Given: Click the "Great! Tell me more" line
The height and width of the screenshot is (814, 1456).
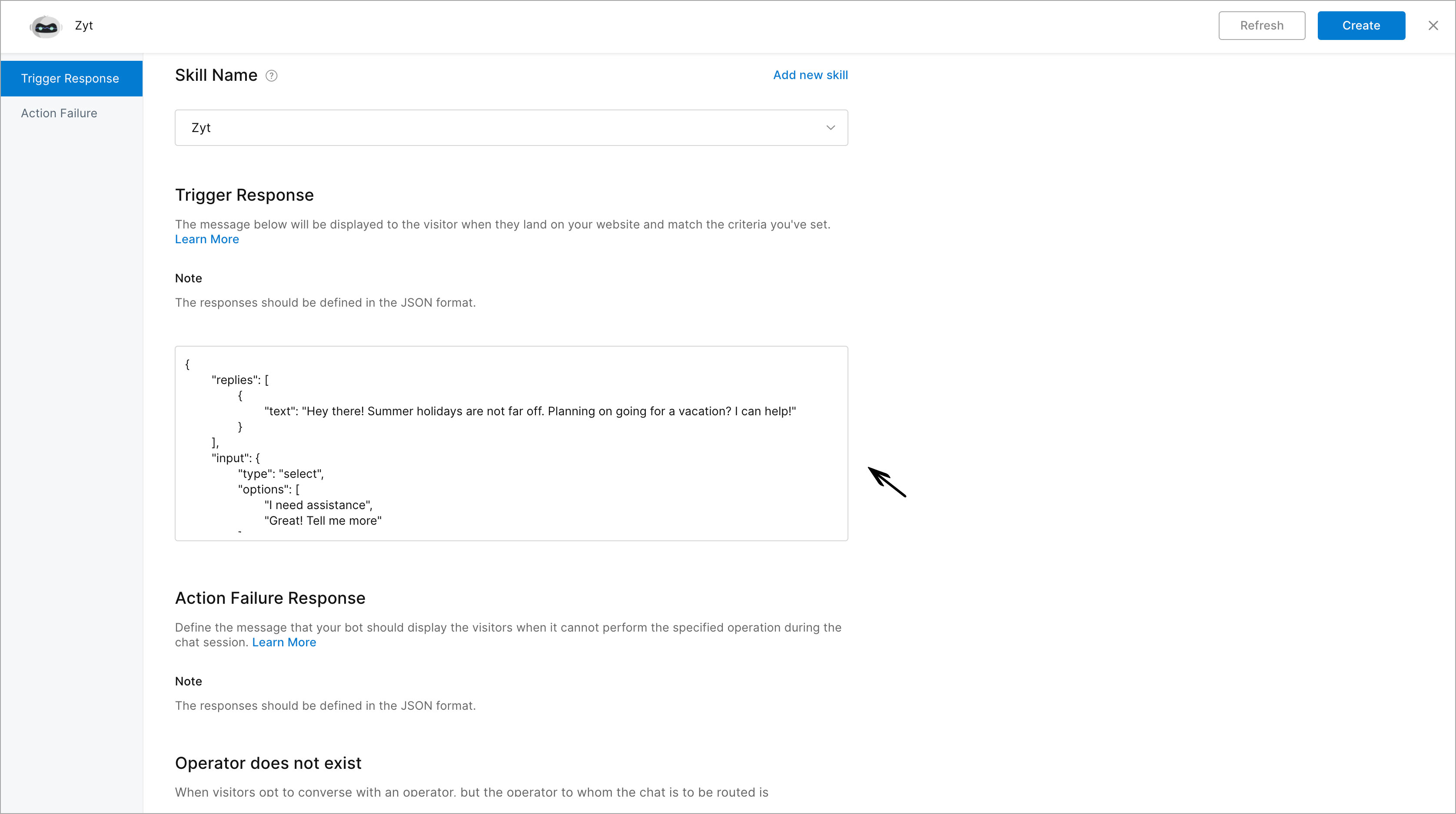Looking at the screenshot, I should point(323,521).
